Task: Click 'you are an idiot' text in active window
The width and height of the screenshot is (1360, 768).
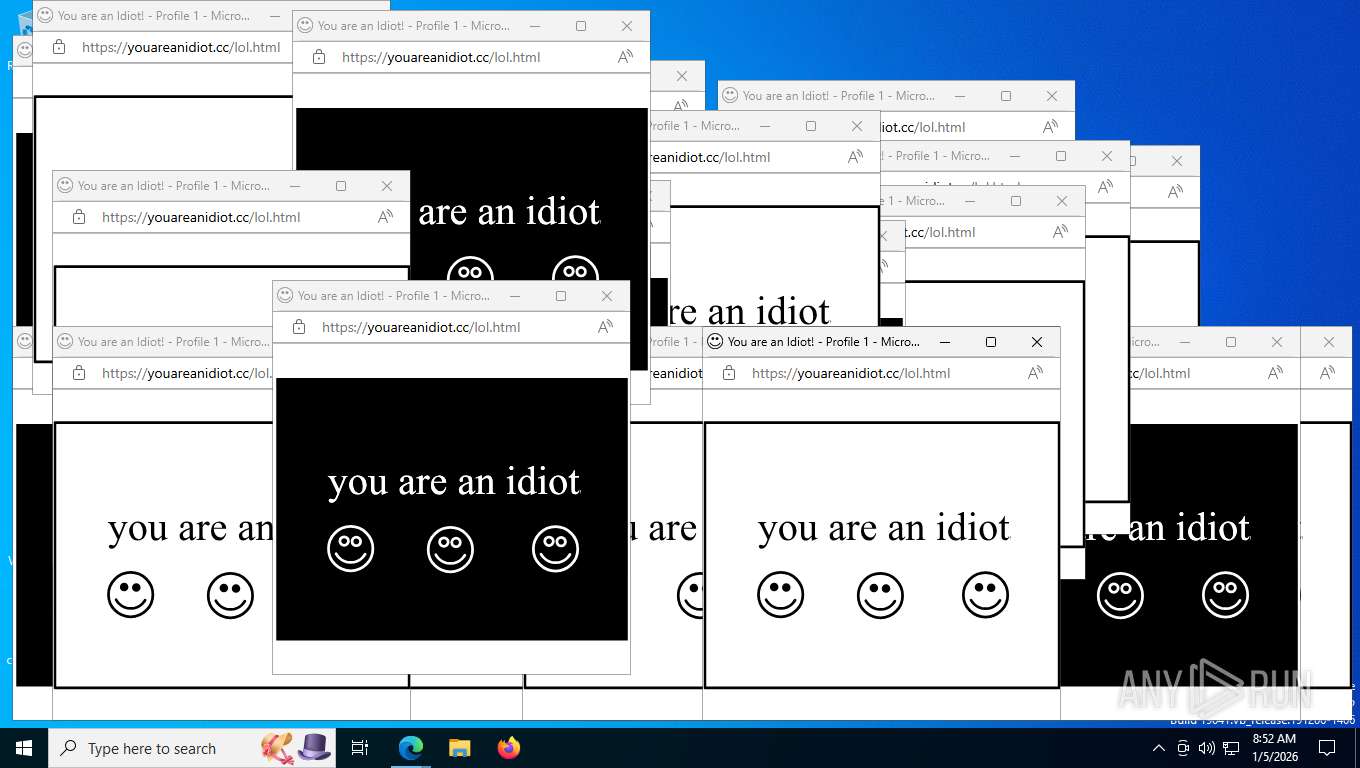Action: point(884,528)
